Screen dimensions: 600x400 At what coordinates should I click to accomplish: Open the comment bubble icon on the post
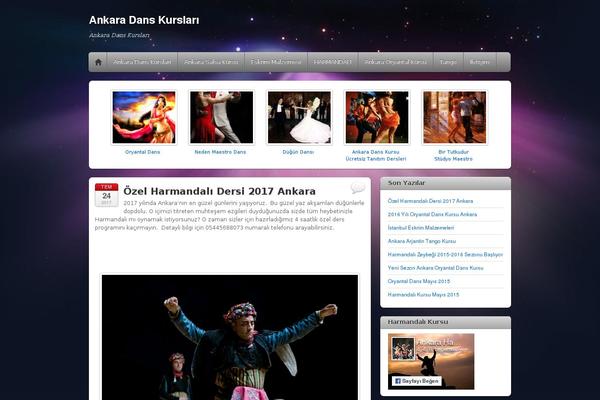click(357, 188)
